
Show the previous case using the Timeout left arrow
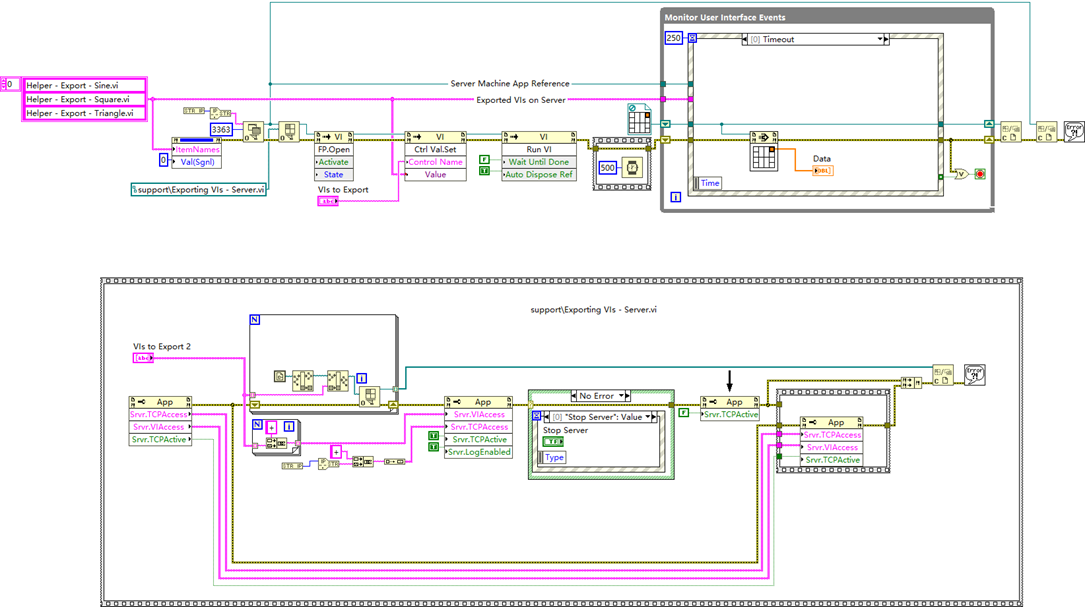(743, 39)
